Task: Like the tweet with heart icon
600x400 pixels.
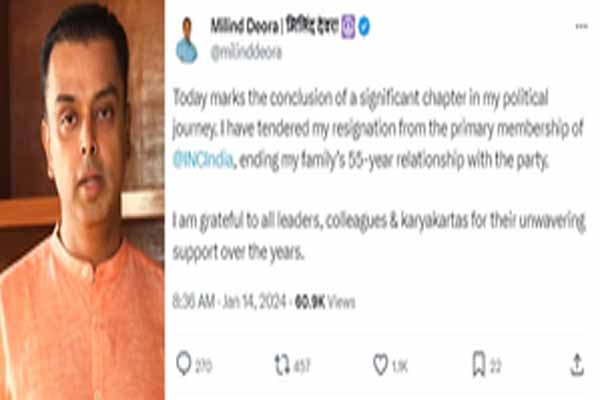Action: [380, 365]
